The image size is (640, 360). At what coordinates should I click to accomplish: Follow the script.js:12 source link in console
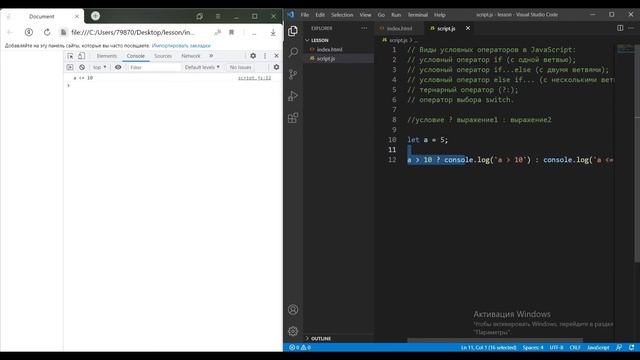tap(254, 78)
